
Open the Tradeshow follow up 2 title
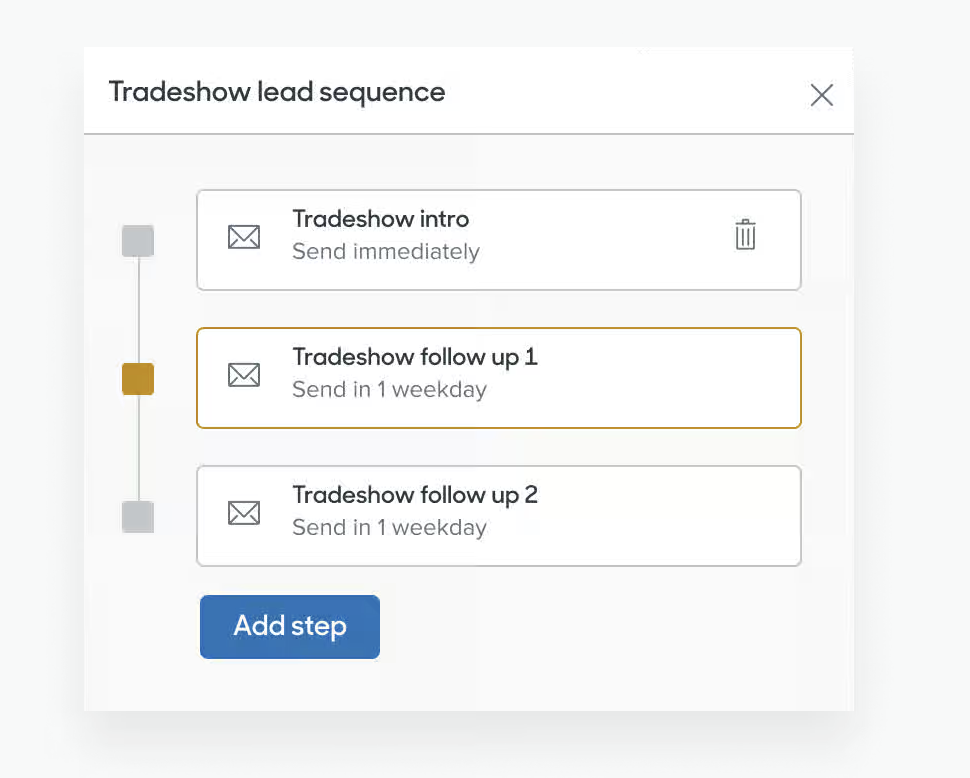pyautogui.click(x=414, y=495)
